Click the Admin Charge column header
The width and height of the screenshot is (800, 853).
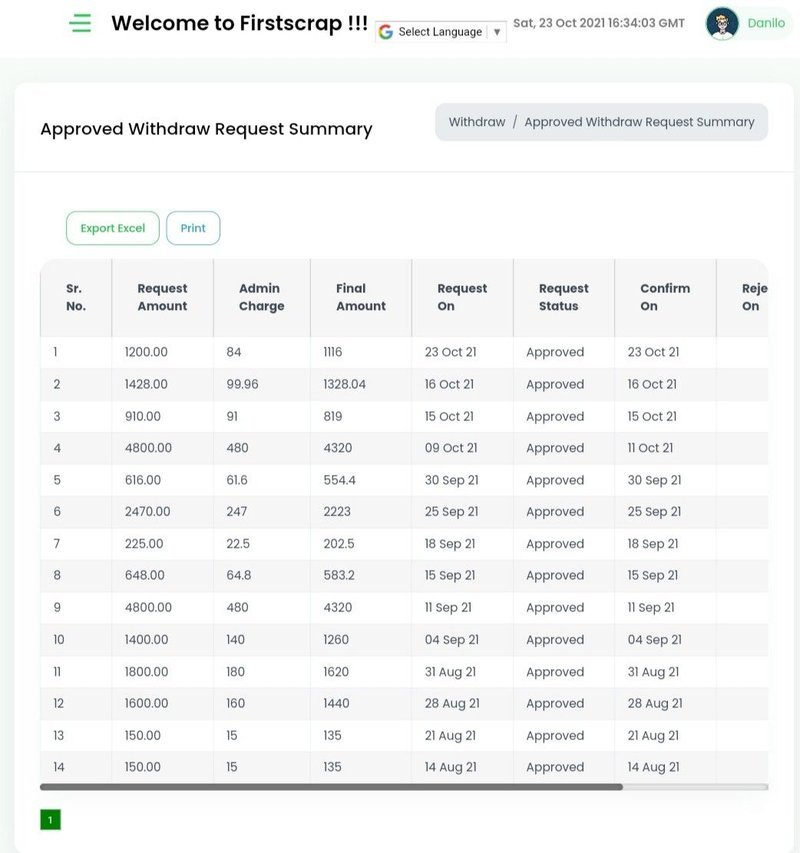coord(261,297)
